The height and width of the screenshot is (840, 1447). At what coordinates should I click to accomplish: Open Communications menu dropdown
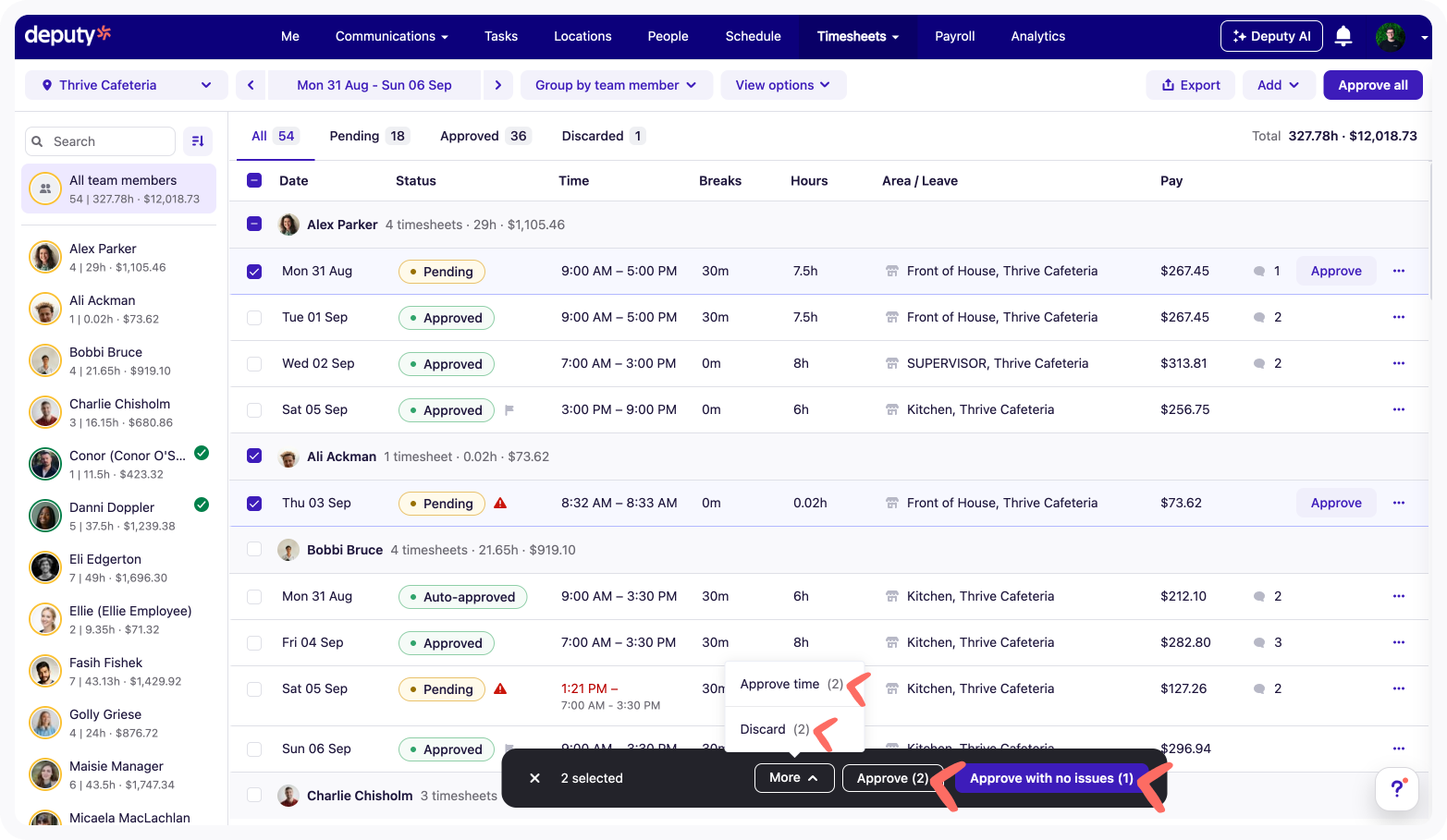click(391, 36)
